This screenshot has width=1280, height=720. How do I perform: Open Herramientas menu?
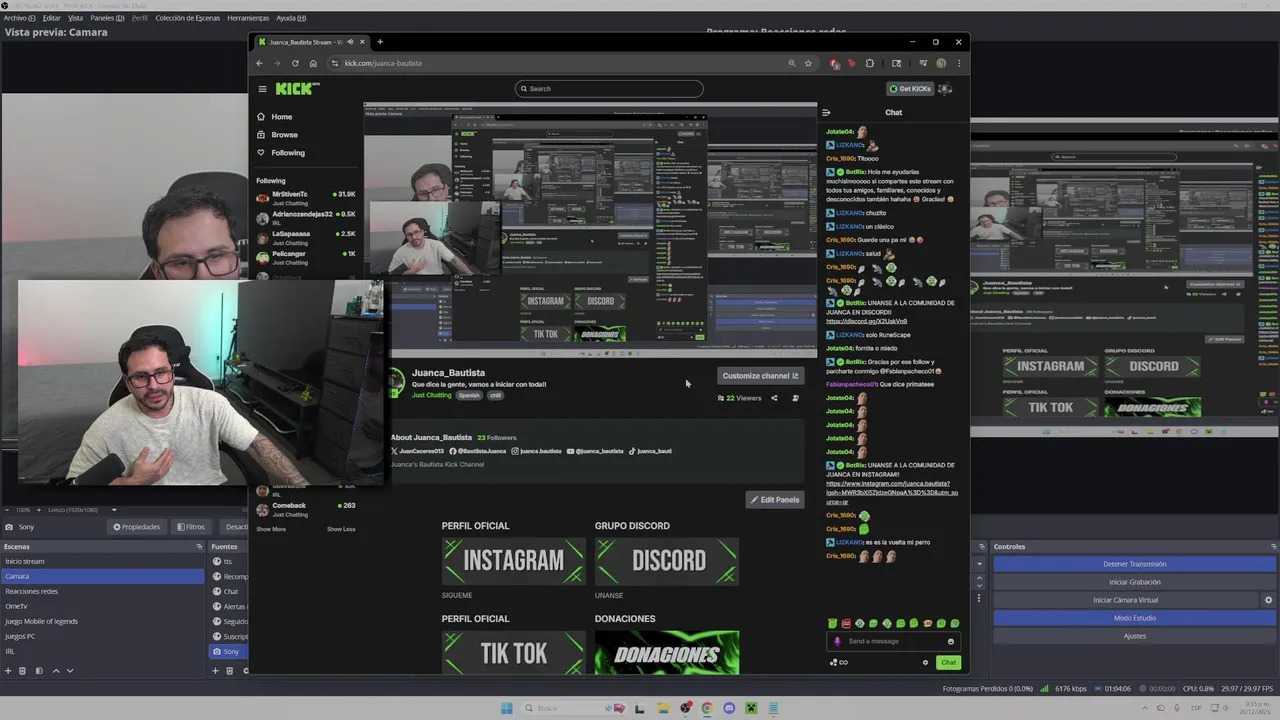click(x=248, y=18)
